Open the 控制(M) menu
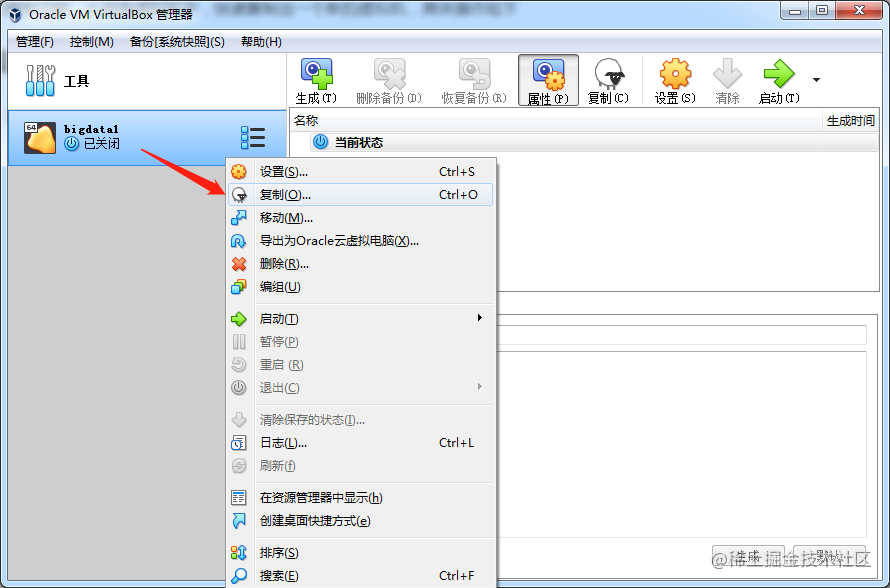Image resolution: width=890 pixels, height=588 pixels. tap(91, 42)
